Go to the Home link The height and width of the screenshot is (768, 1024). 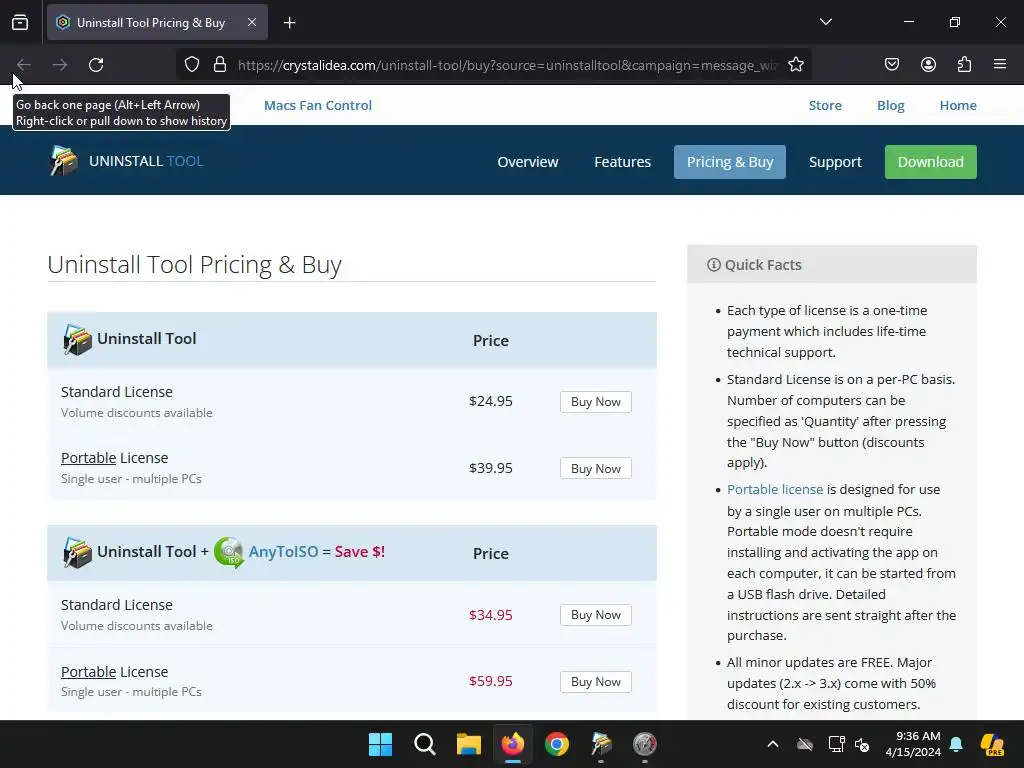[958, 105]
